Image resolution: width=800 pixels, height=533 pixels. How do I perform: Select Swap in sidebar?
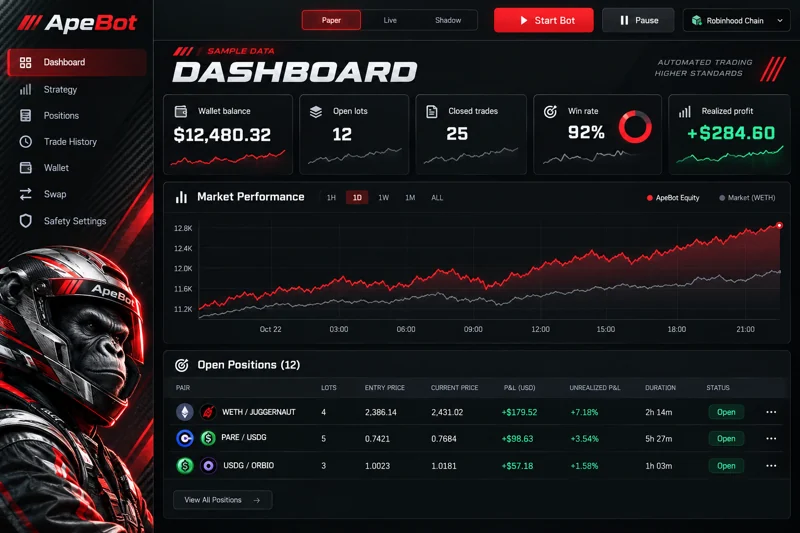coord(55,194)
